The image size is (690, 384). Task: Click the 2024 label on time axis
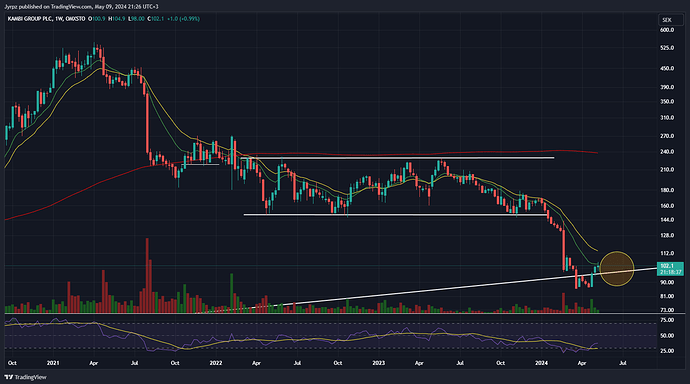pos(541,363)
